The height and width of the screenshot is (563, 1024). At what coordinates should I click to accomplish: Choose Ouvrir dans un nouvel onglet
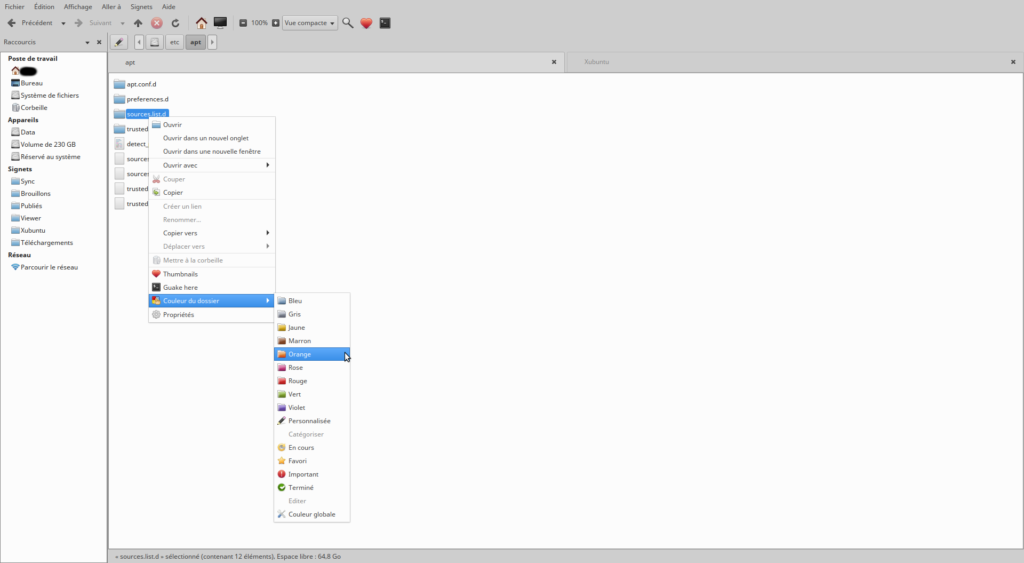(212, 138)
